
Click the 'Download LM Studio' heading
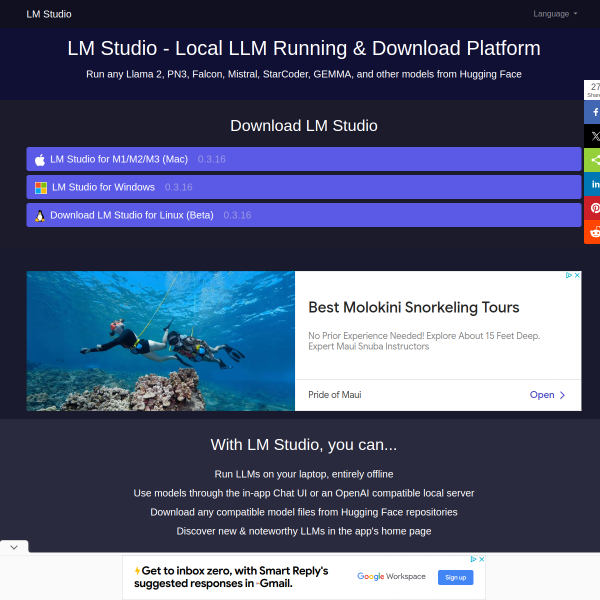pos(304,126)
